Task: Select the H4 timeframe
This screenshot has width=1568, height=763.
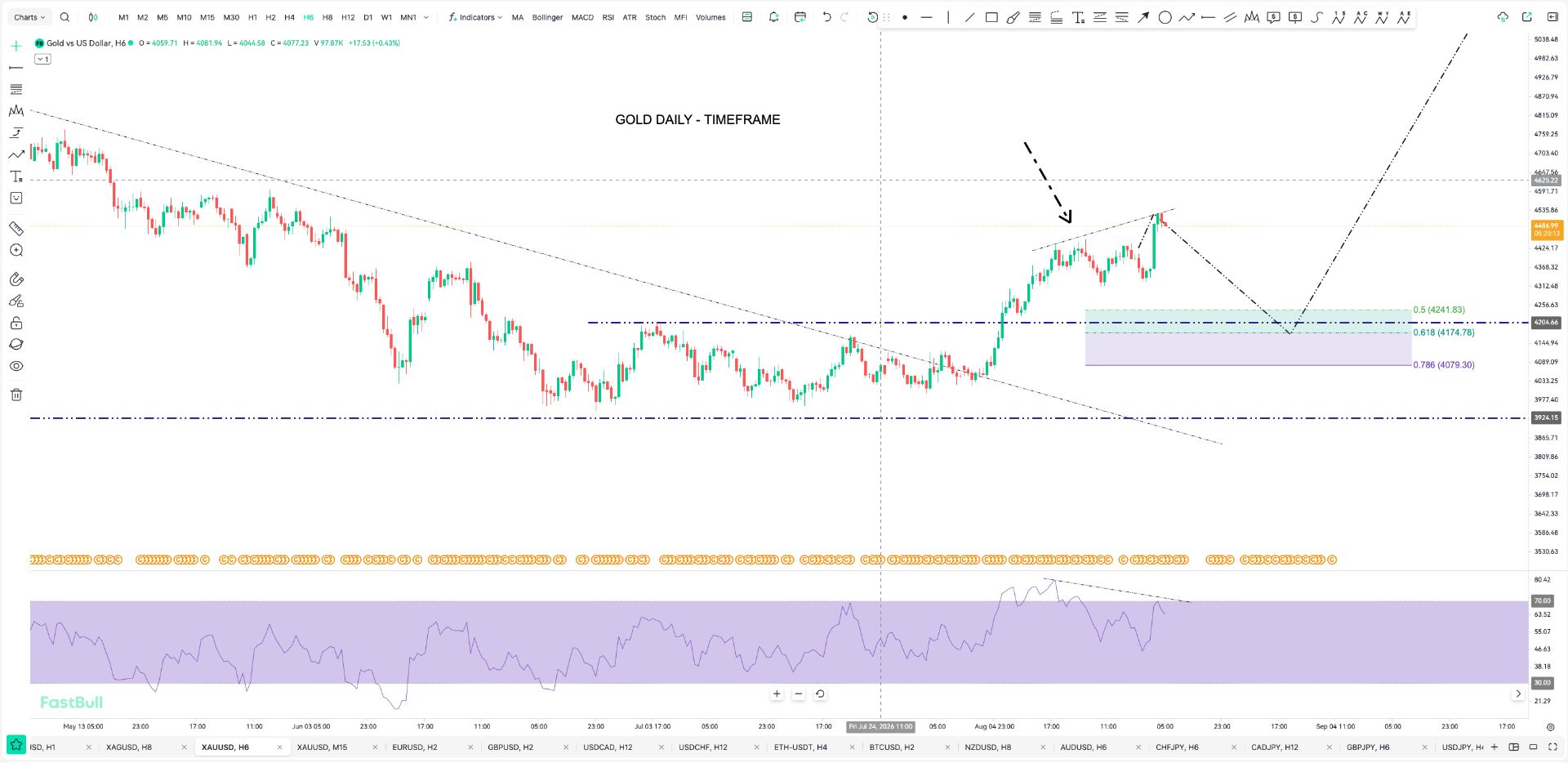Action: click(x=289, y=17)
